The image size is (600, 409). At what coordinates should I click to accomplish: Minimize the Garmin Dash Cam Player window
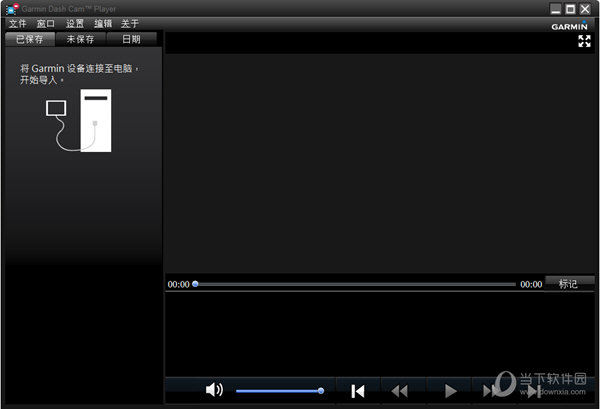tap(556, 9)
